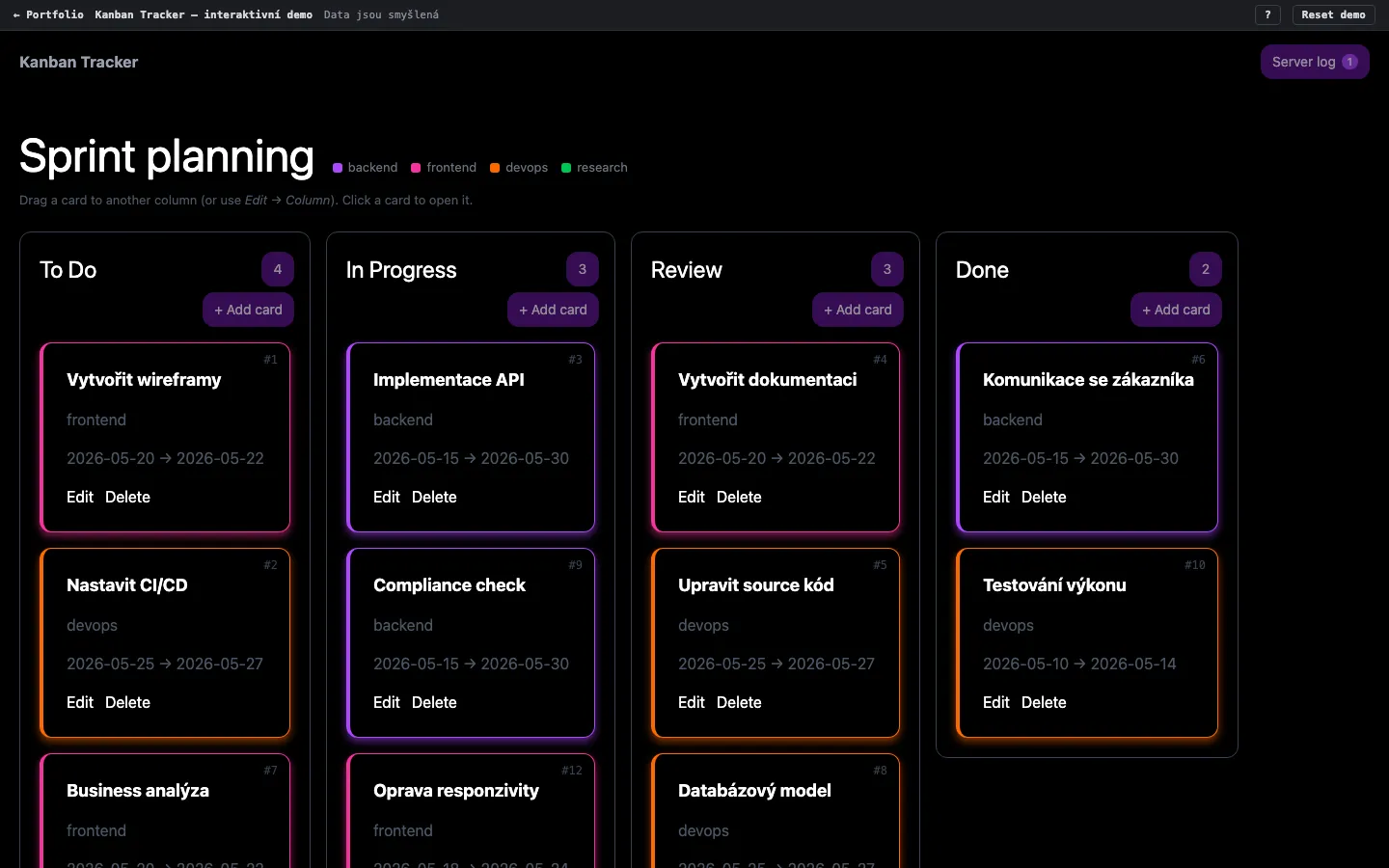Click the devops legend color dot

(495, 168)
